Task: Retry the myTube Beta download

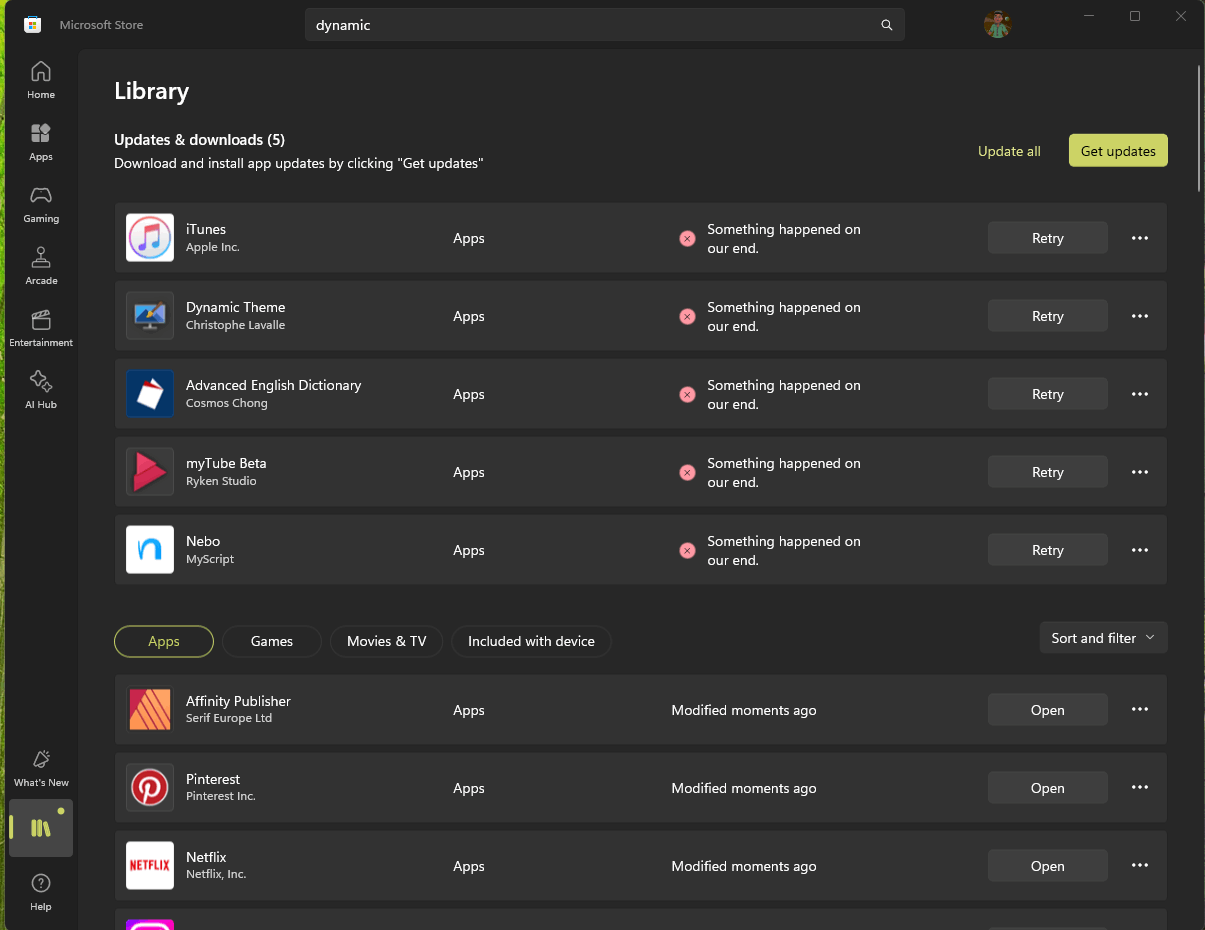Action: point(1048,472)
